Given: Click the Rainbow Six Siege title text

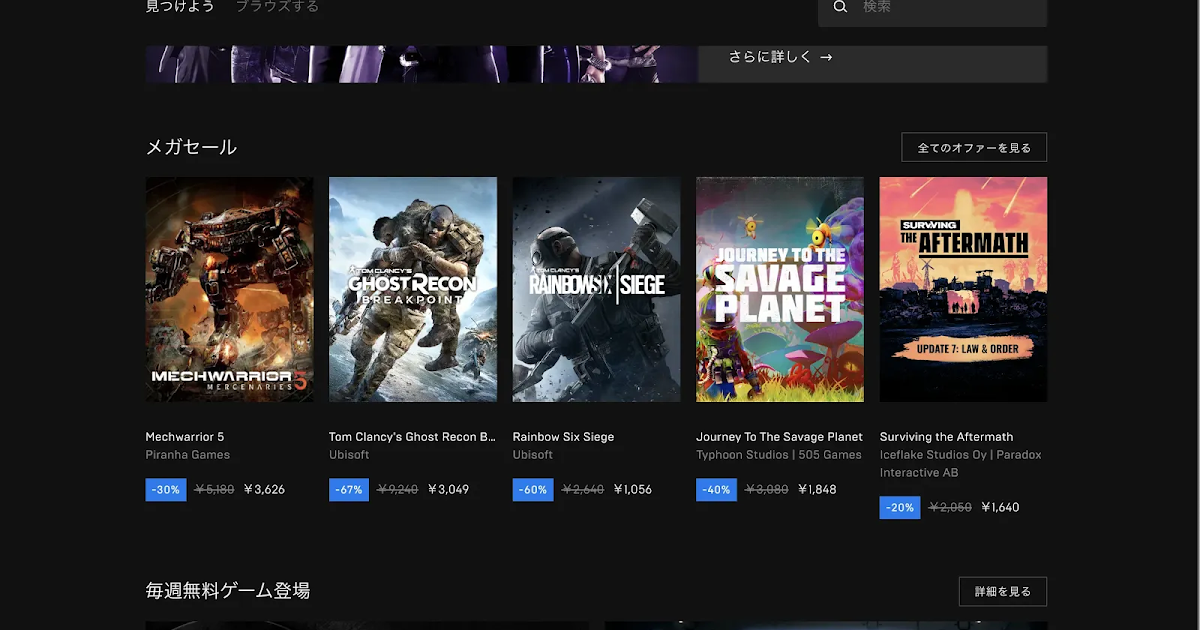Looking at the screenshot, I should 563,437.
